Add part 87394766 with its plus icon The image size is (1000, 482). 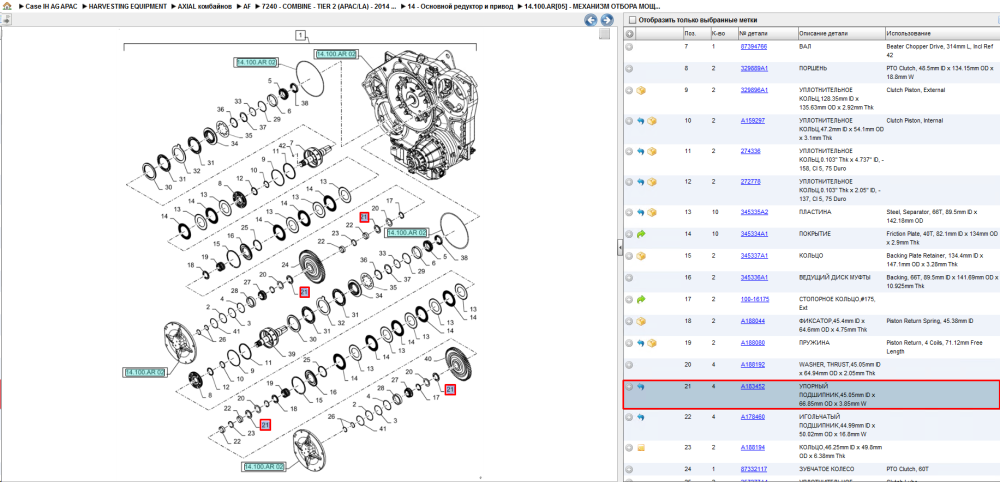[x=629, y=47]
